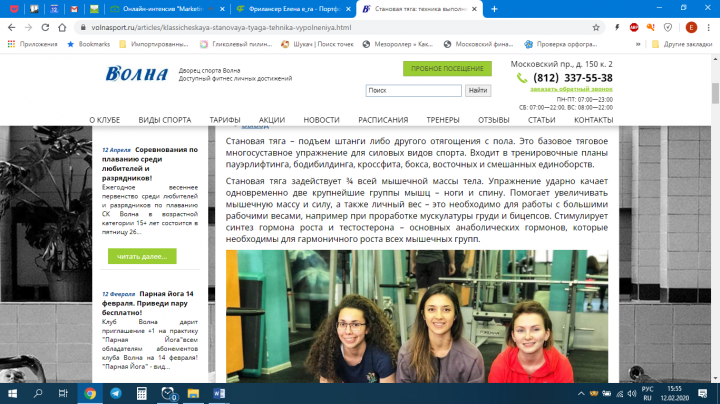Open the Windows notification center
Viewport: 720px width, 404px height.
[x=703, y=393]
